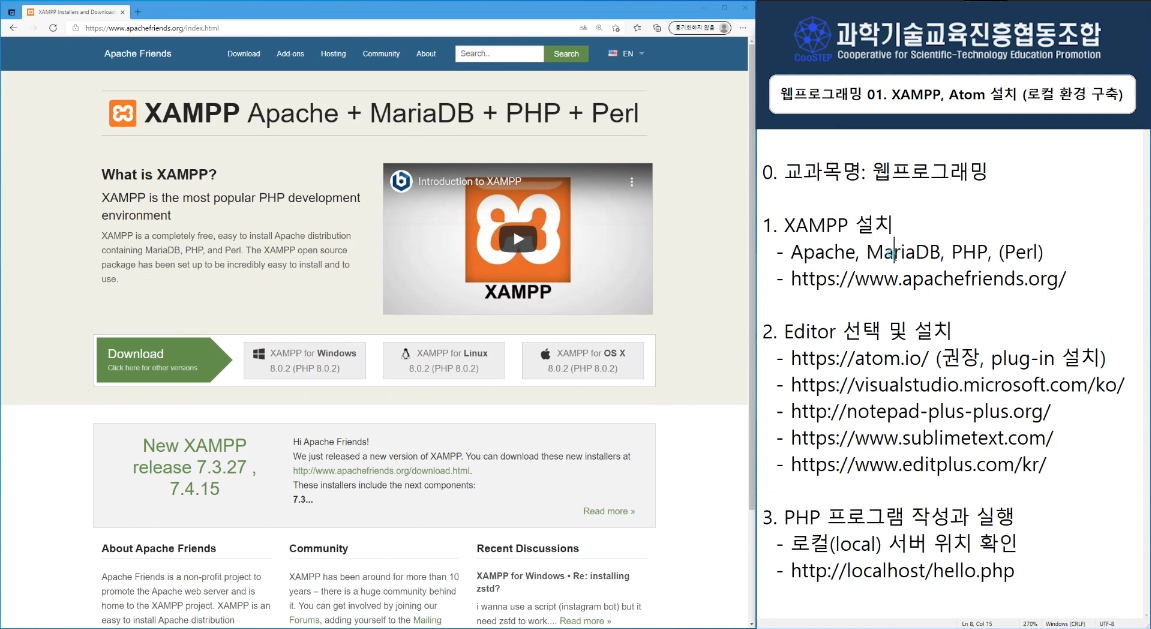Close the XAMPP Installers browser tab
The width and height of the screenshot is (1151, 629).
pyautogui.click(x=125, y=11)
